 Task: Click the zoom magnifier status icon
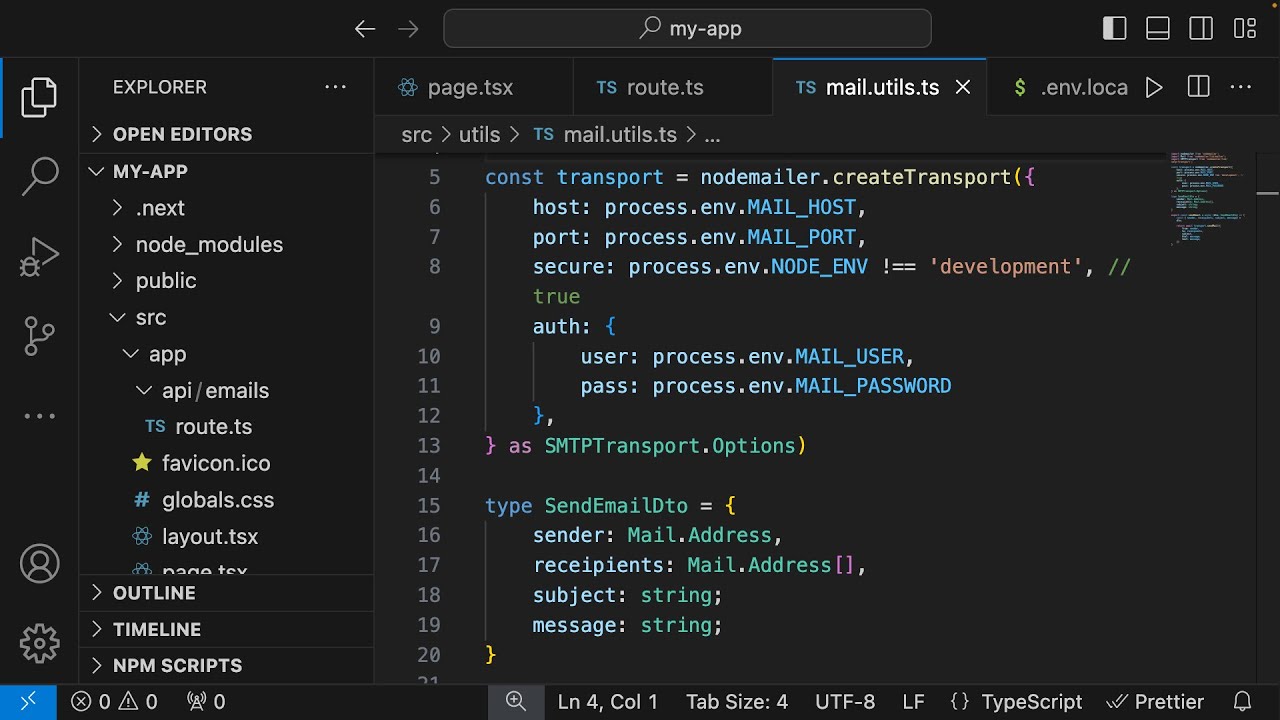[516, 702]
